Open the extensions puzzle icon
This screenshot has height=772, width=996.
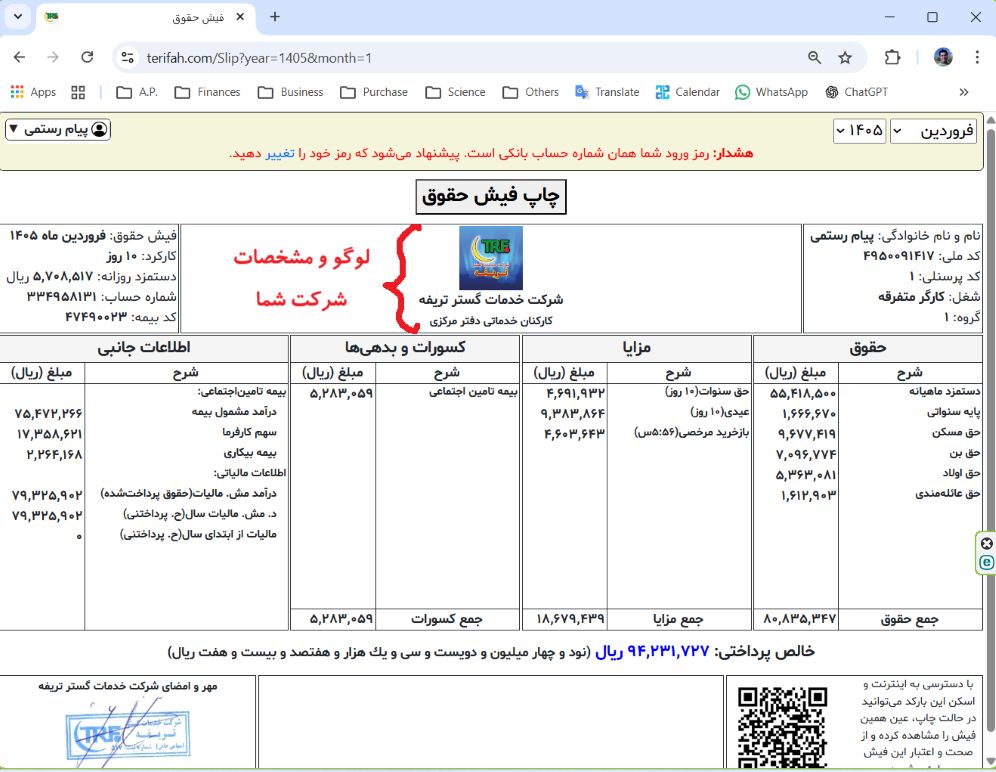pos(892,57)
